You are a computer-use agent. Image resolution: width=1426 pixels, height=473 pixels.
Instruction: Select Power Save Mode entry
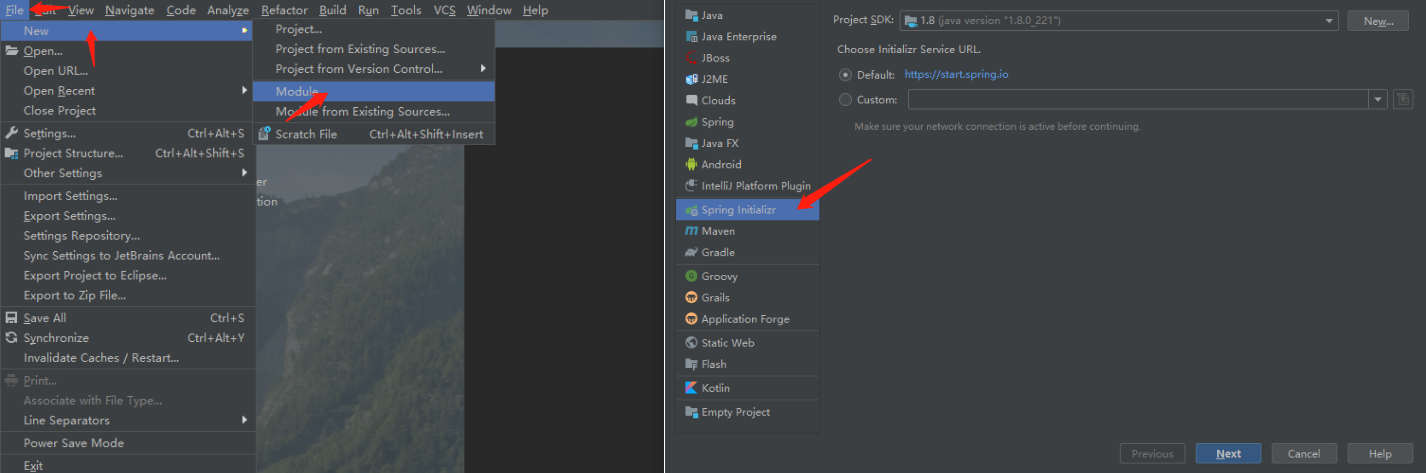(127, 443)
